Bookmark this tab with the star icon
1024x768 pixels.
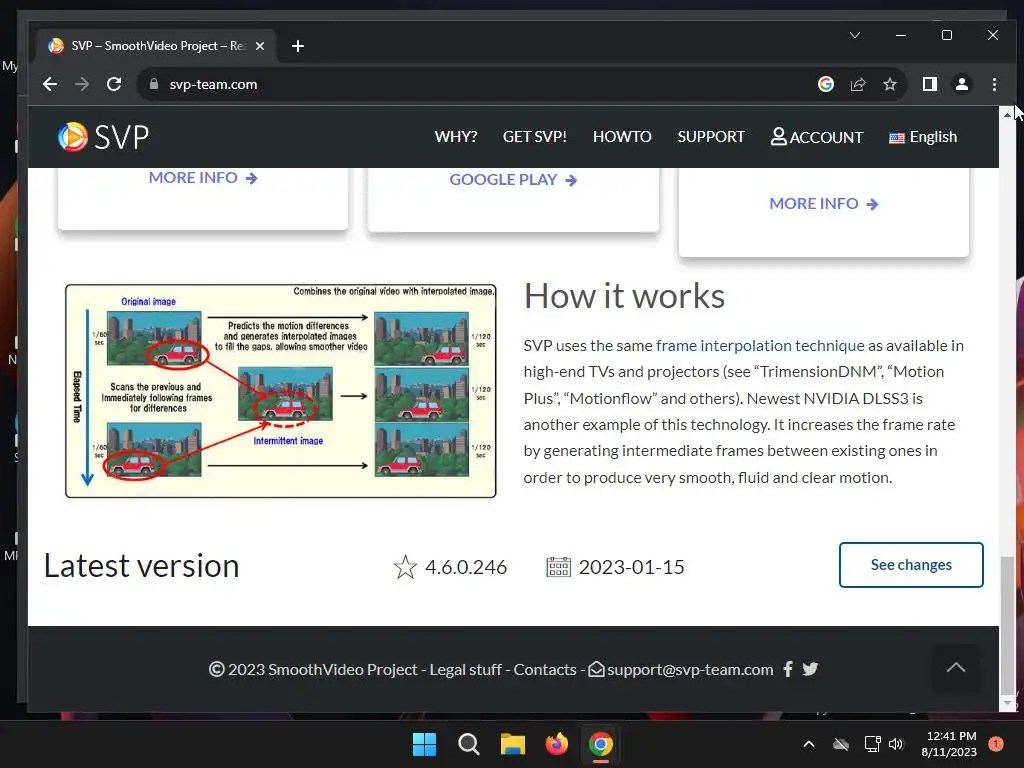[x=889, y=84]
